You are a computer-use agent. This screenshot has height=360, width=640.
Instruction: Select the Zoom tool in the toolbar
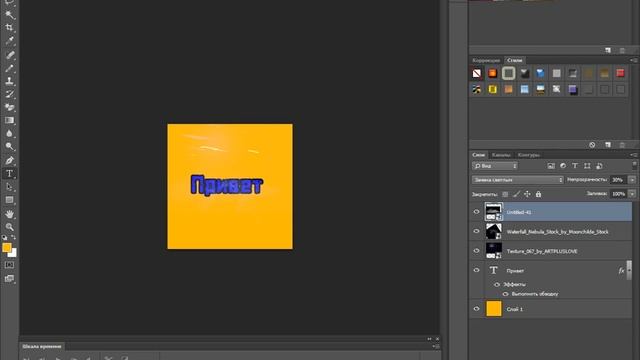tap(9, 227)
